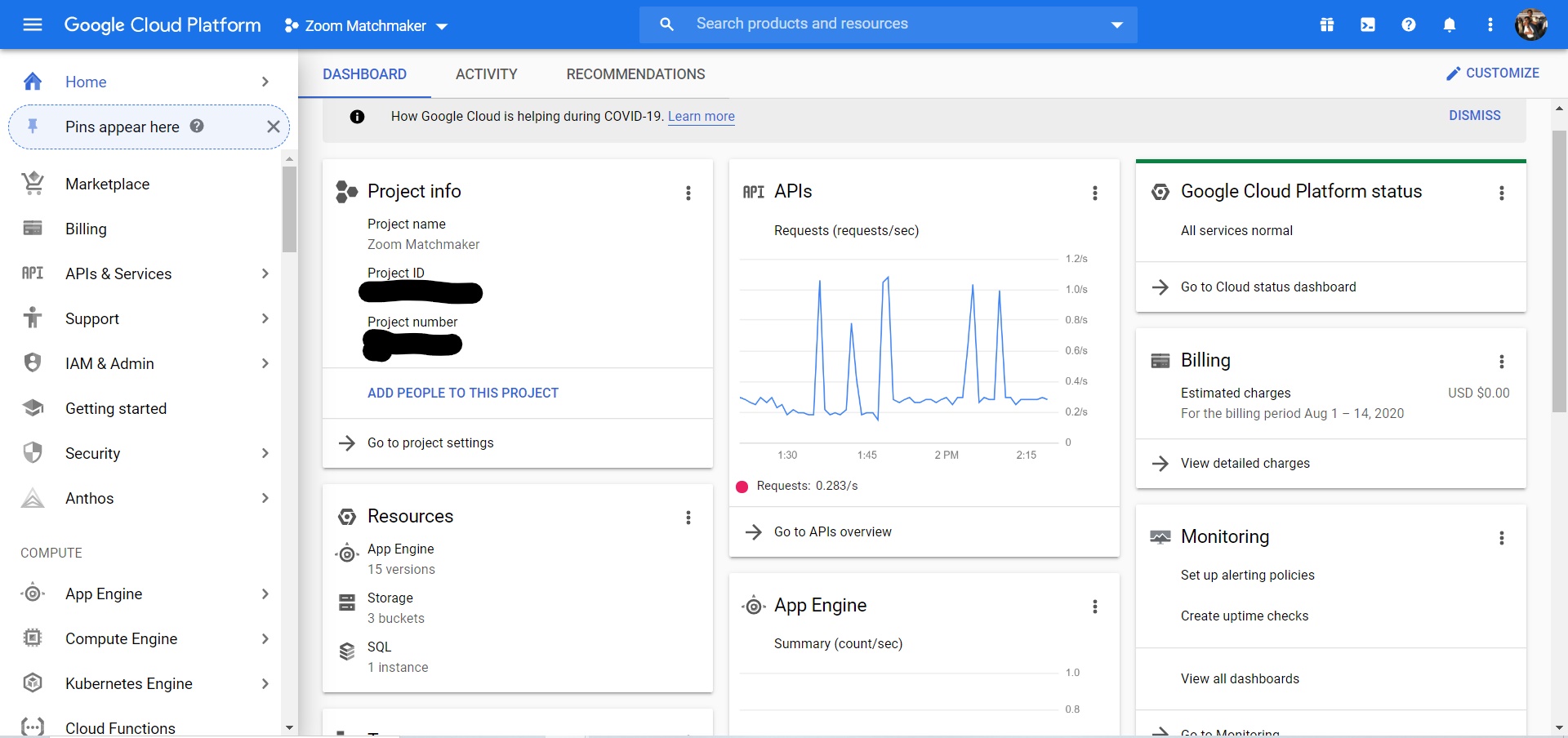Click the sidebar vertical scrollbar thumb
Image resolution: width=1568 pixels, height=738 pixels.
(x=289, y=209)
